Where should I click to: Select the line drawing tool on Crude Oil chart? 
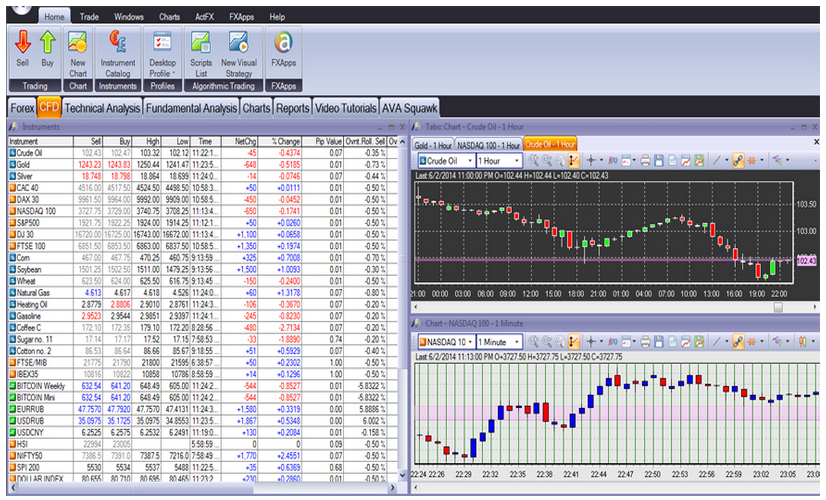(x=716, y=161)
